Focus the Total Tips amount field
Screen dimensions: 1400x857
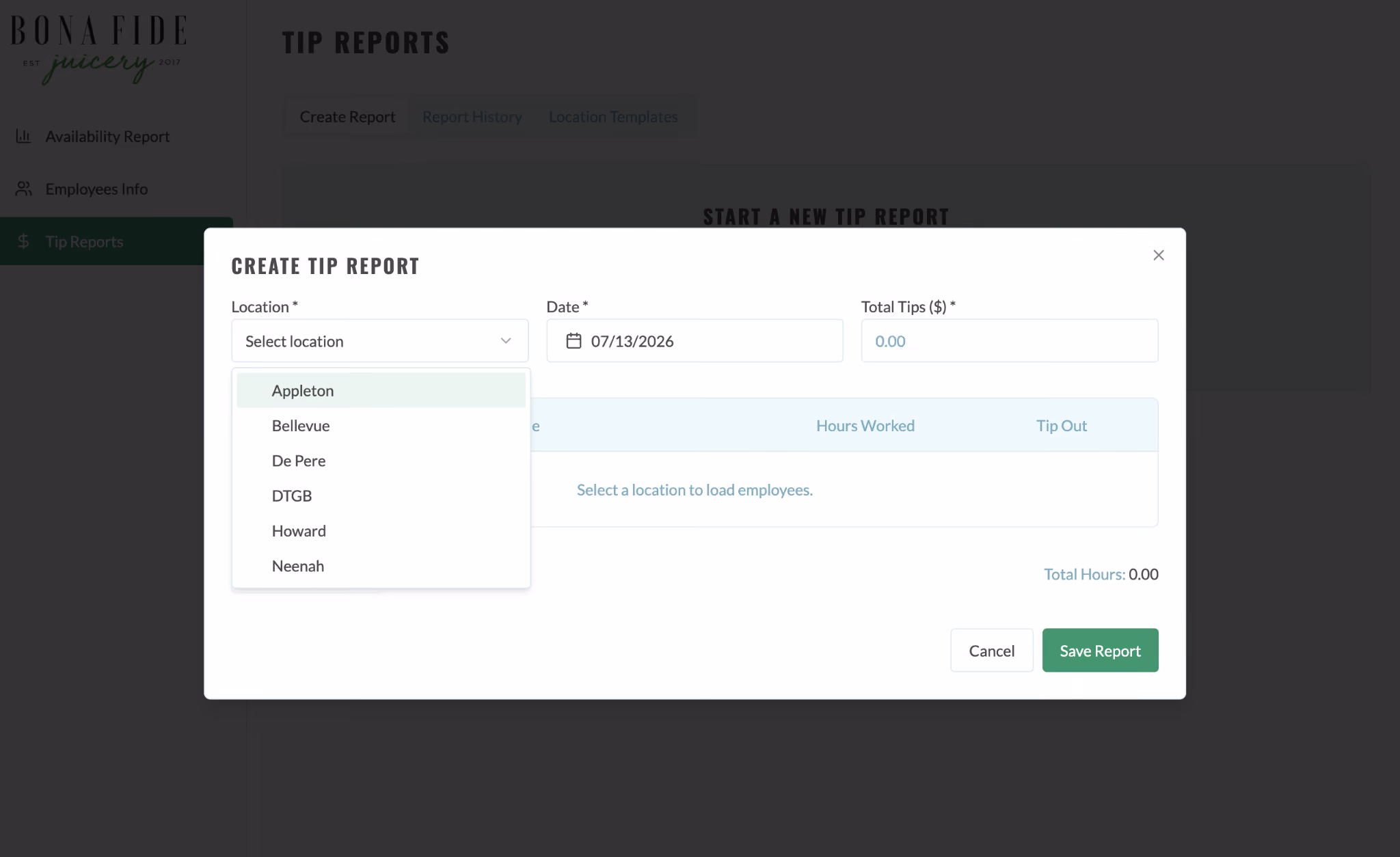click(x=1009, y=340)
